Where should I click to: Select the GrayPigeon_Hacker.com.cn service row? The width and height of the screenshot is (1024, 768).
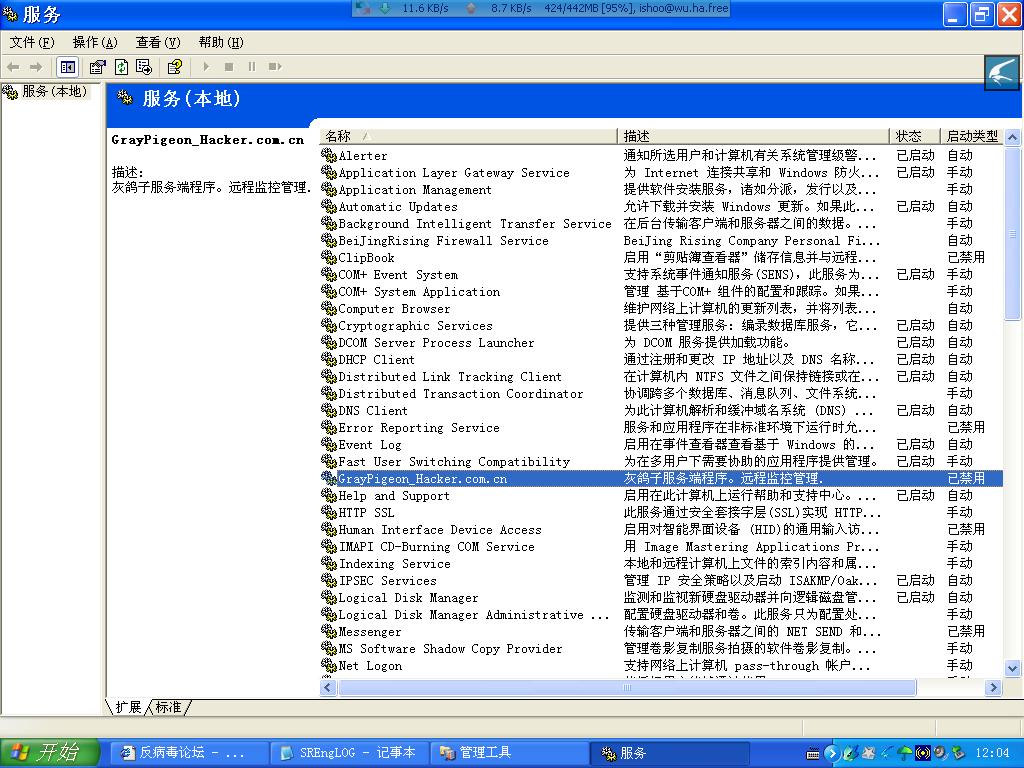(x=662, y=478)
